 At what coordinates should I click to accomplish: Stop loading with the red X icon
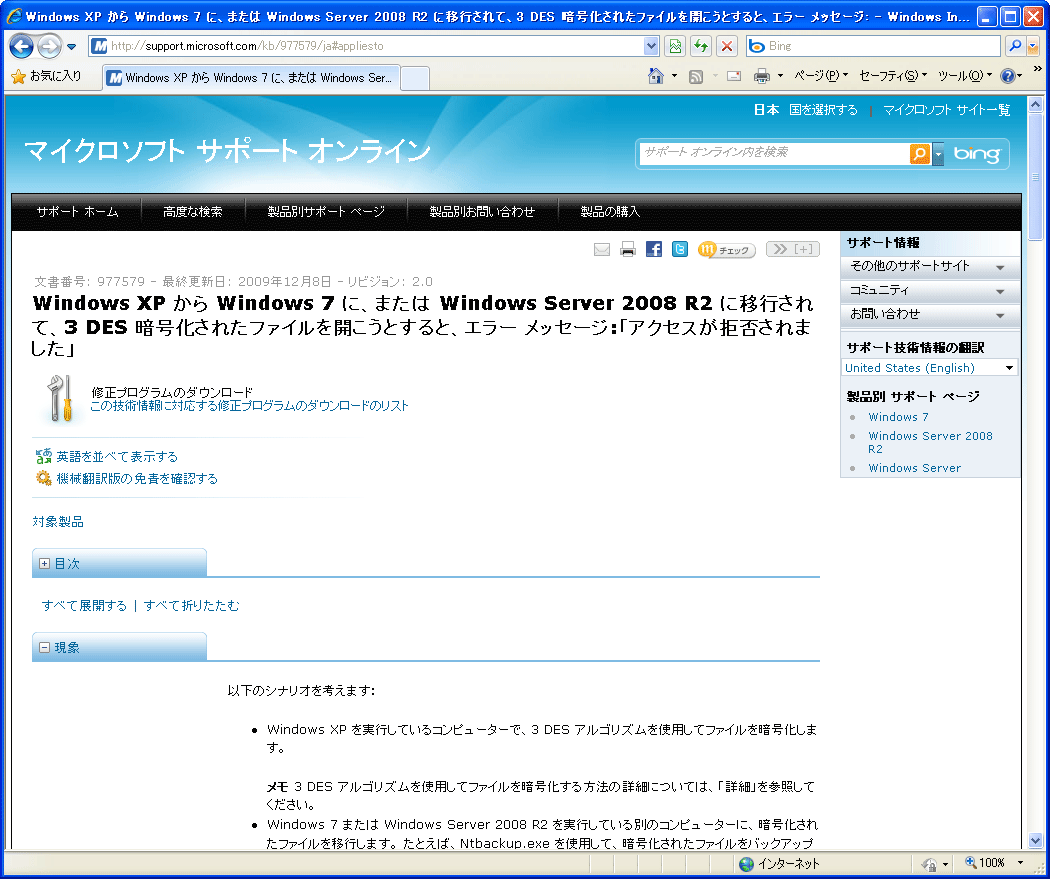(x=727, y=46)
